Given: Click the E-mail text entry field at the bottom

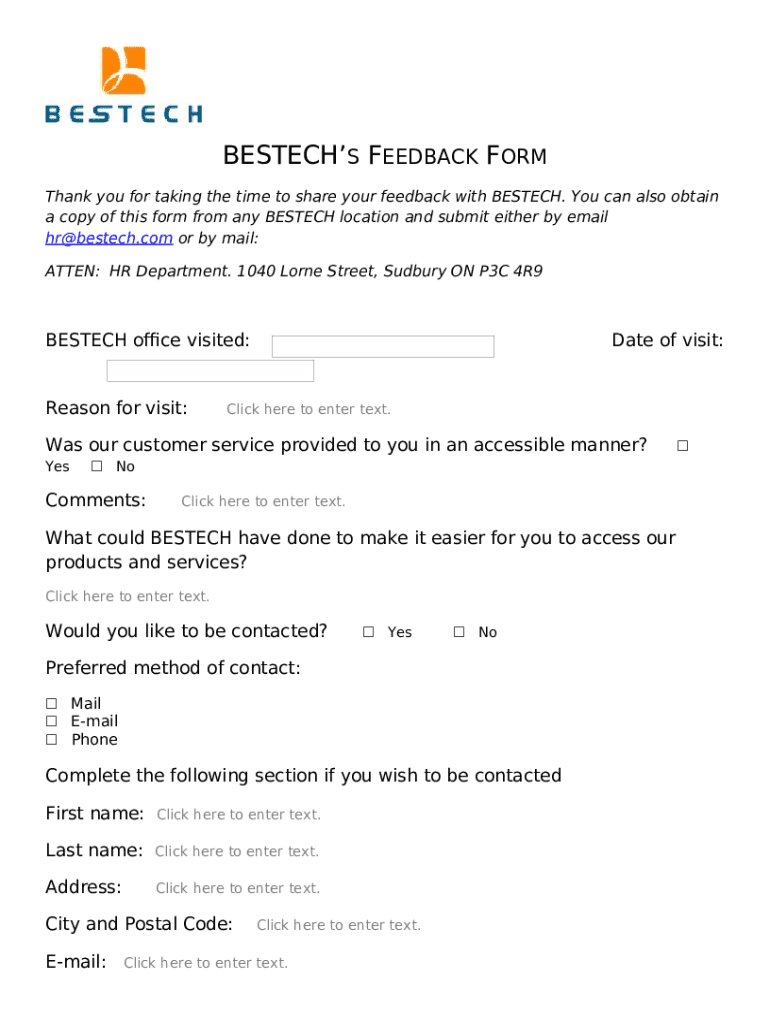Looking at the screenshot, I should click(x=206, y=962).
